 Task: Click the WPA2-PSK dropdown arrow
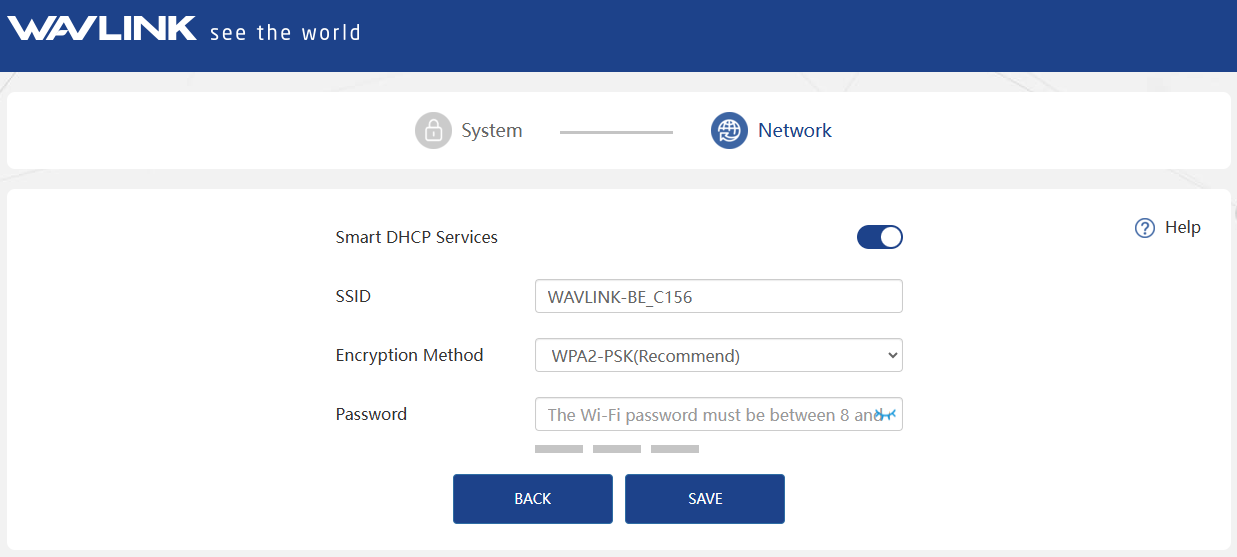(892, 355)
